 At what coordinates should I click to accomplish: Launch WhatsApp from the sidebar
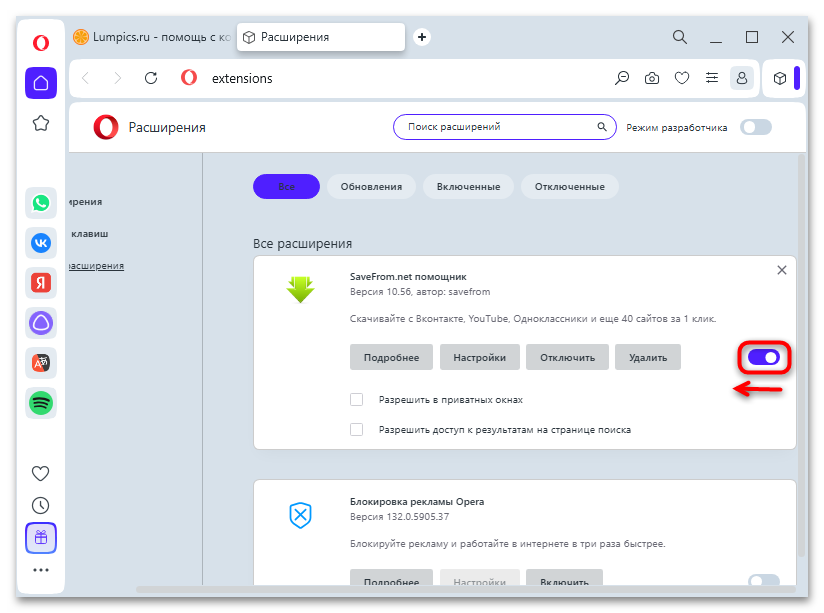pos(41,203)
